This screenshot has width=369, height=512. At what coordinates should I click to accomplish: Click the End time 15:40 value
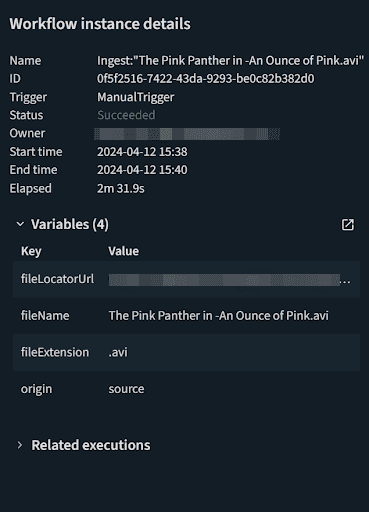tap(142, 170)
